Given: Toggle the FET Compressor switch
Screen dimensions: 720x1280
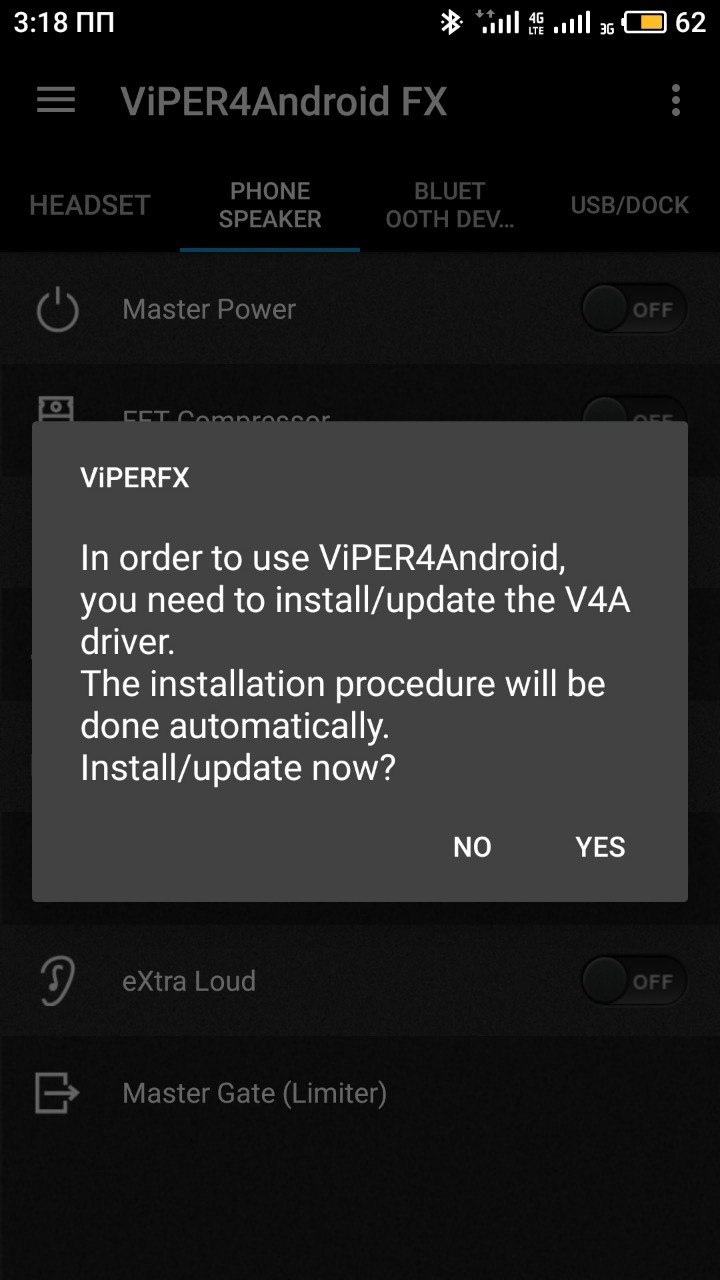Looking at the screenshot, I should 634,410.
